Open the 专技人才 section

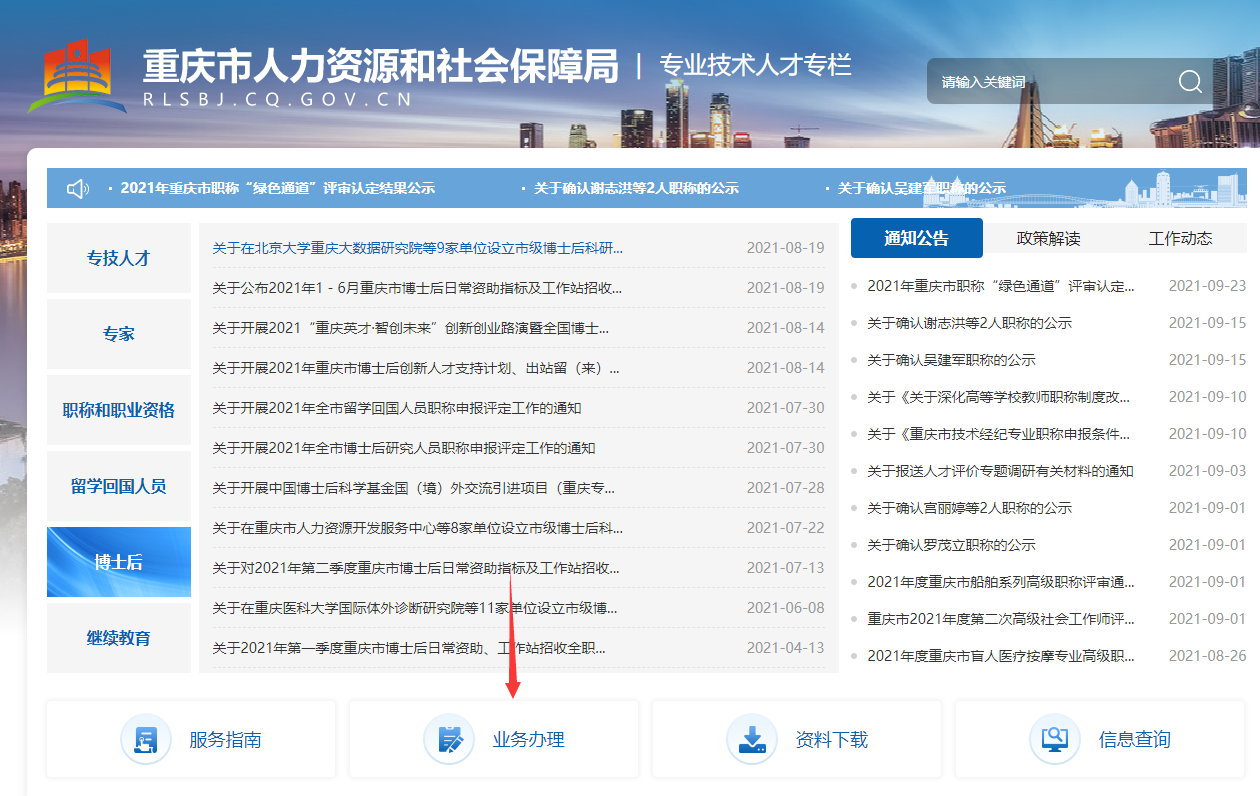pos(117,258)
